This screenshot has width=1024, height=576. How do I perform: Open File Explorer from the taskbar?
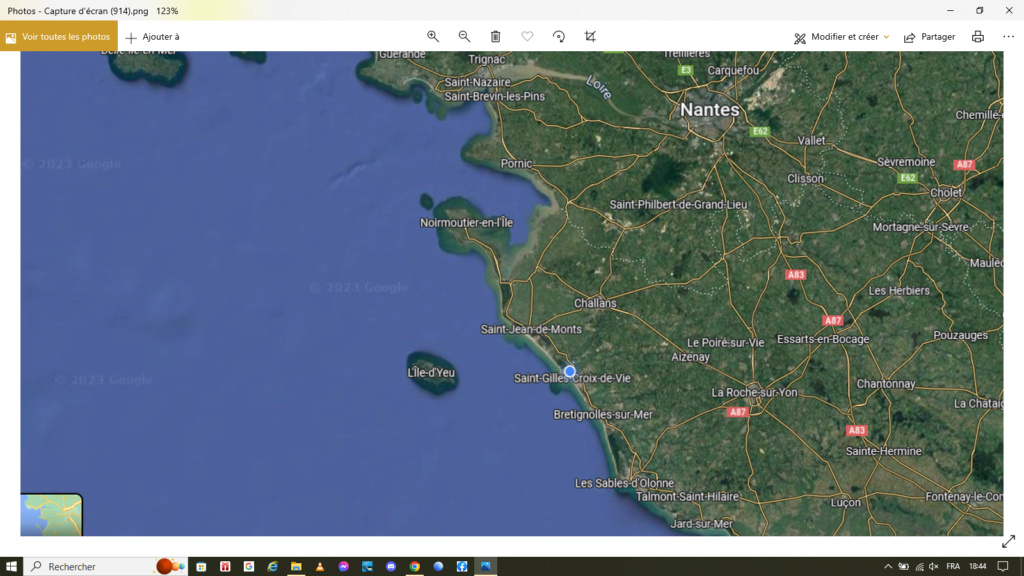[296, 566]
